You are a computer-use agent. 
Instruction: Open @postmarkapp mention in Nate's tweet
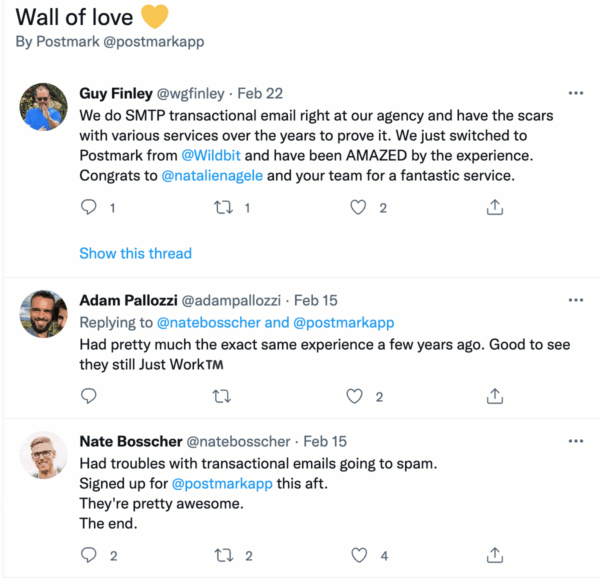click(x=222, y=484)
